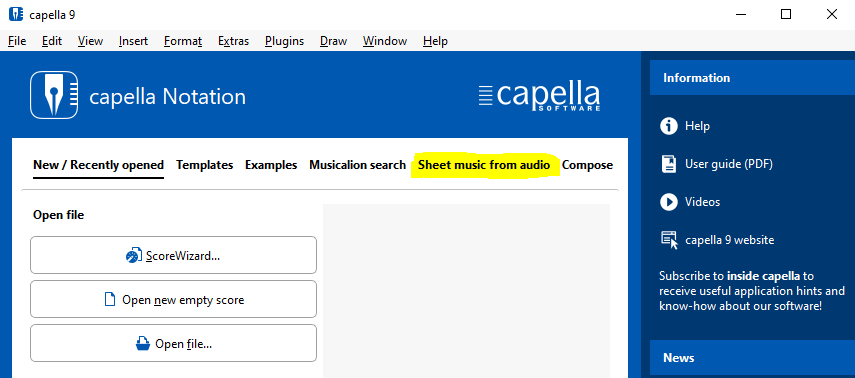This screenshot has width=855, height=378.
Task: Switch to the Templates tab
Action: 204,165
